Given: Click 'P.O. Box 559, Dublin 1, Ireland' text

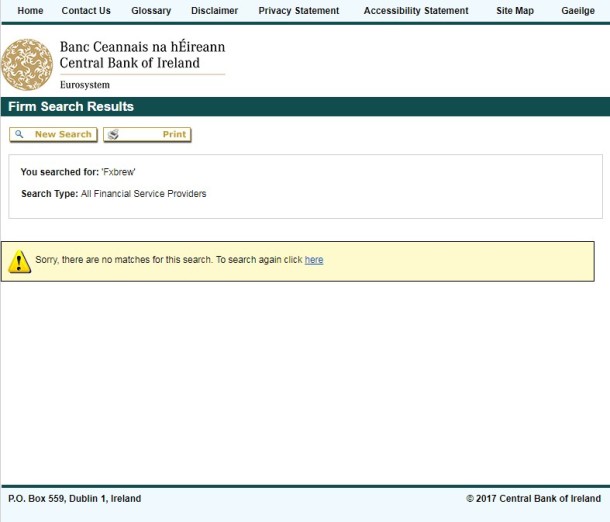Looking at the screenshot, I should coord(75,498).
